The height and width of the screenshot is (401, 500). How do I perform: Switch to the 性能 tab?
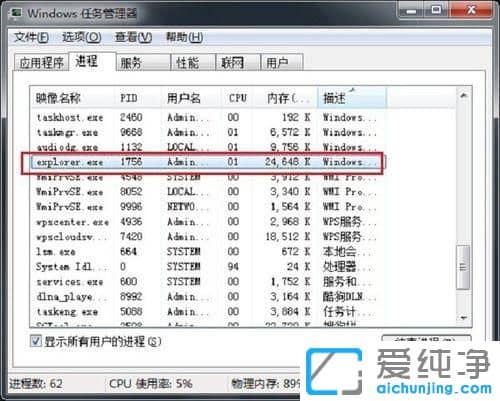coord(193,62)
